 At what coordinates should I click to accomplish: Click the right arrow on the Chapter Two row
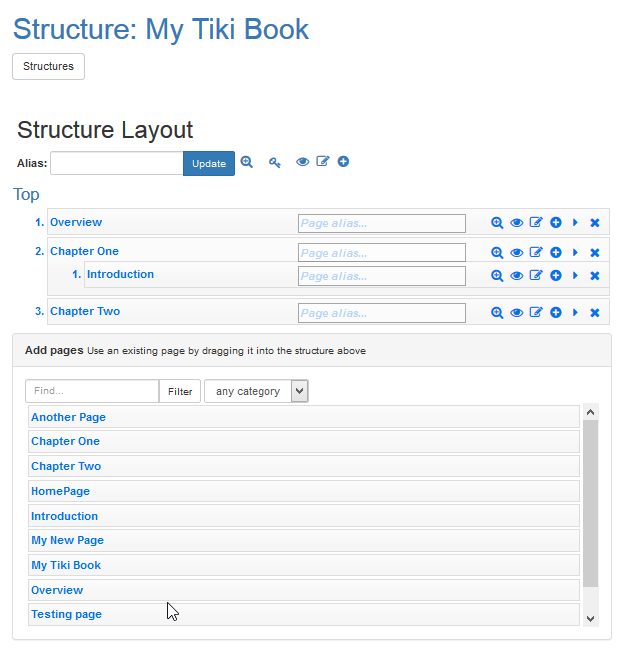(575, 313)
